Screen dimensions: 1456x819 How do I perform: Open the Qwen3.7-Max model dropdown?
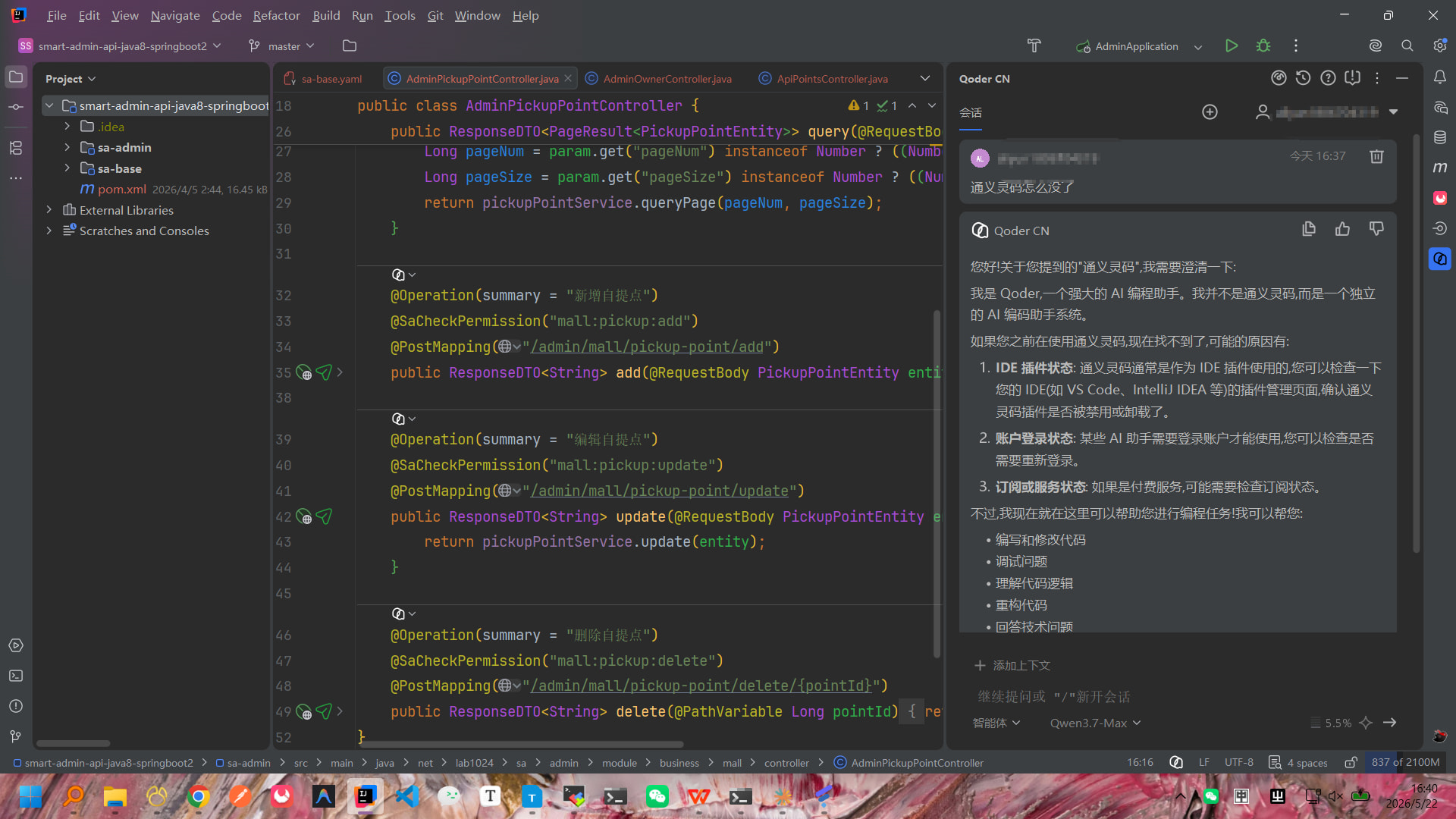click(x=1095, y=723)
